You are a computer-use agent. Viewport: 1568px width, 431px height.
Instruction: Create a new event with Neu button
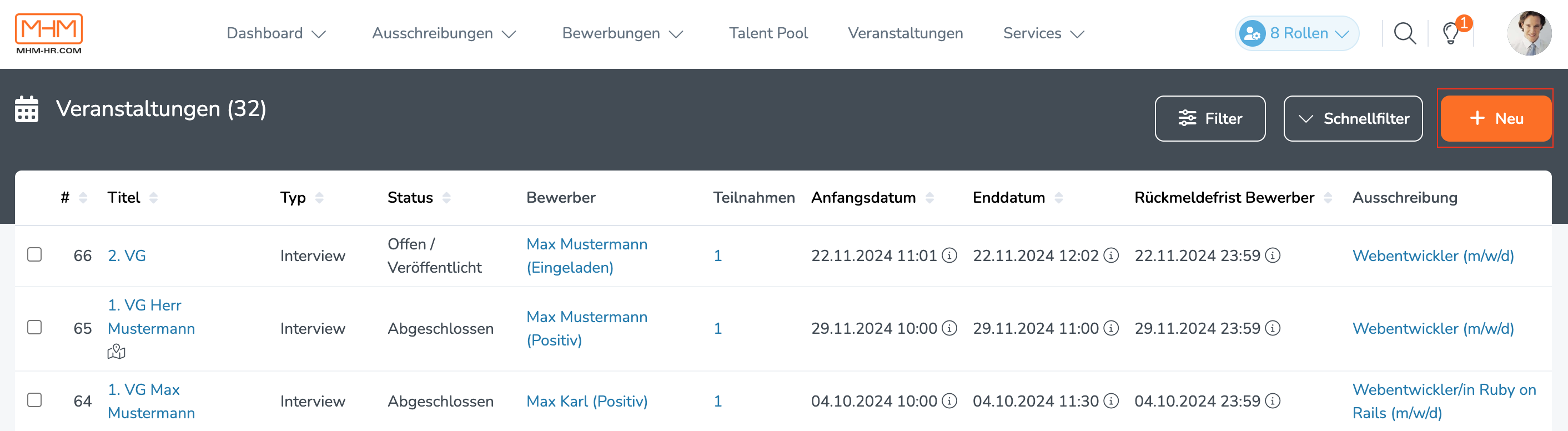coord(1496,119)
